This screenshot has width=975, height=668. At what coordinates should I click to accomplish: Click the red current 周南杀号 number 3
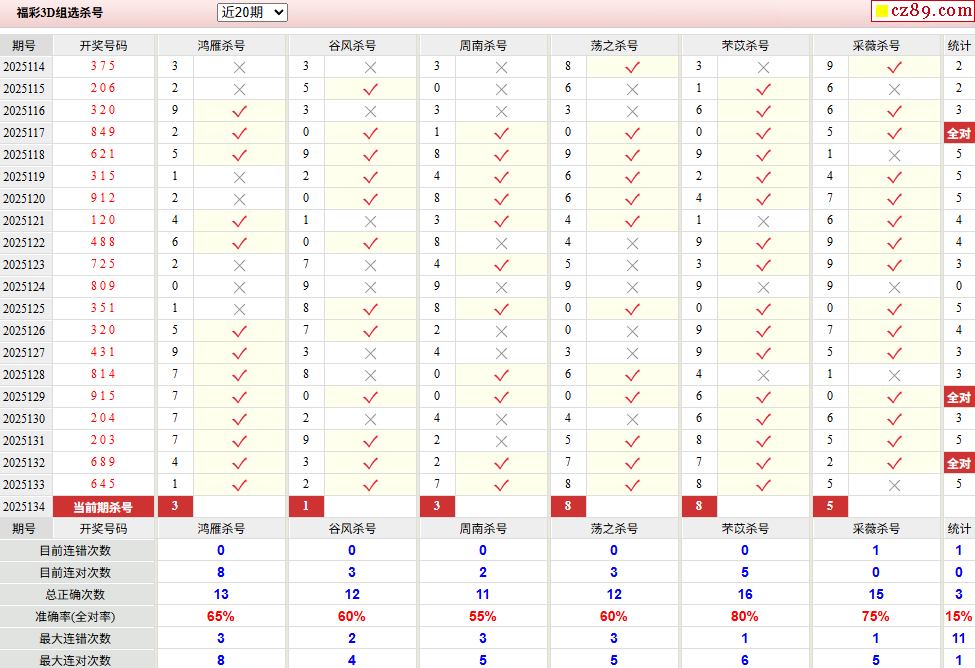click(x=437, y=506)
